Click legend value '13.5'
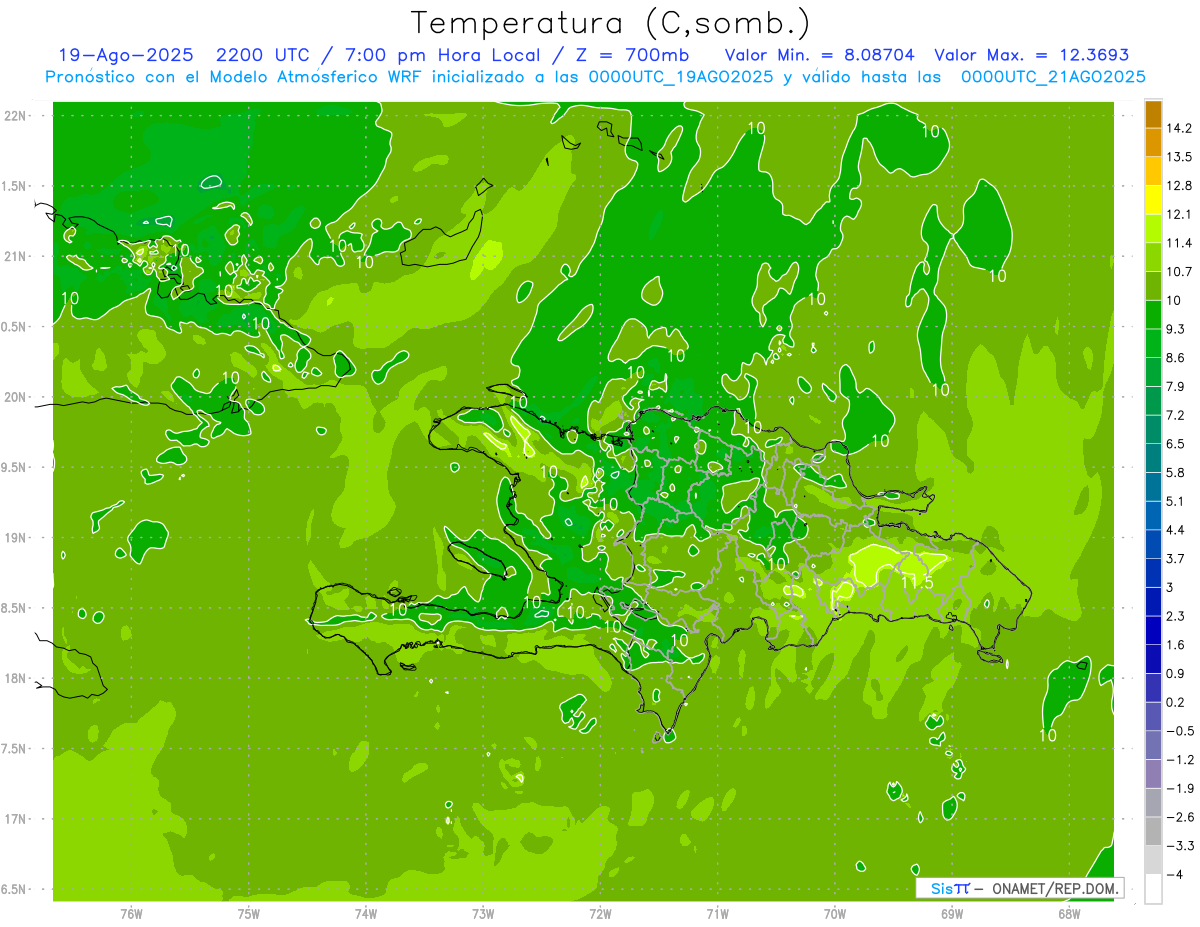 point(1179,157)
